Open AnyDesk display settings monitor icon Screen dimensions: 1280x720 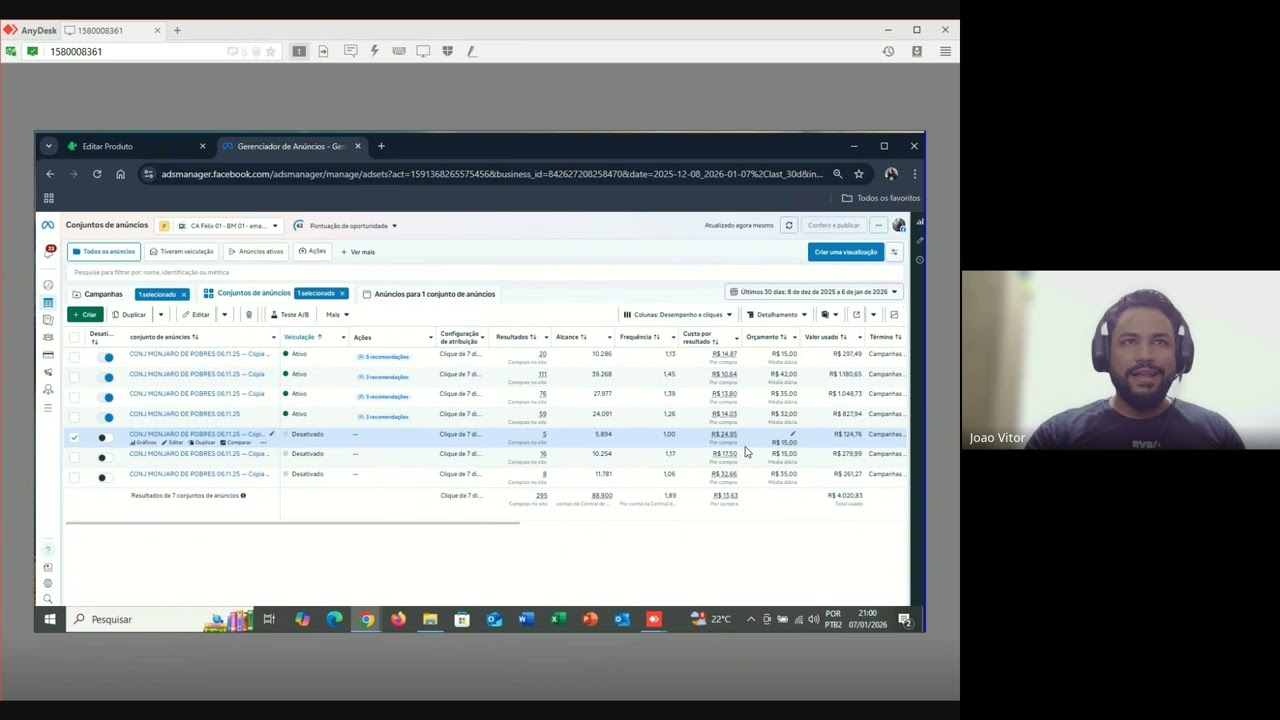click(423, 51)
